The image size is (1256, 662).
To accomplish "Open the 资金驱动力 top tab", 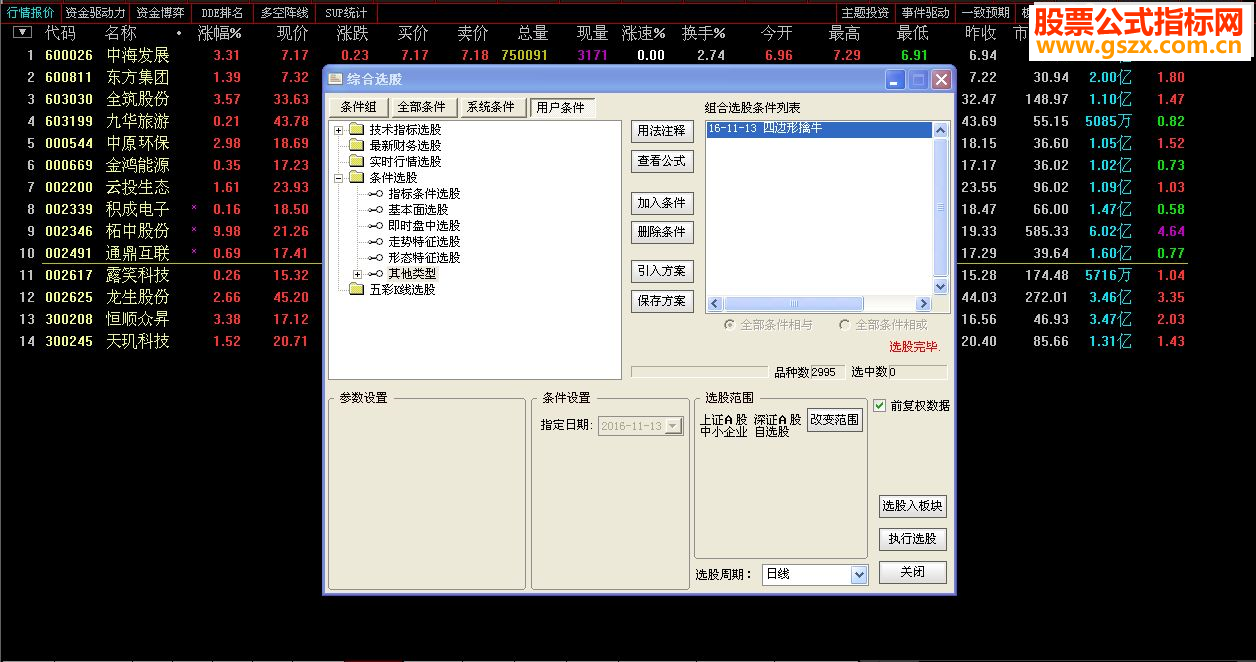I will pos(95,13).
